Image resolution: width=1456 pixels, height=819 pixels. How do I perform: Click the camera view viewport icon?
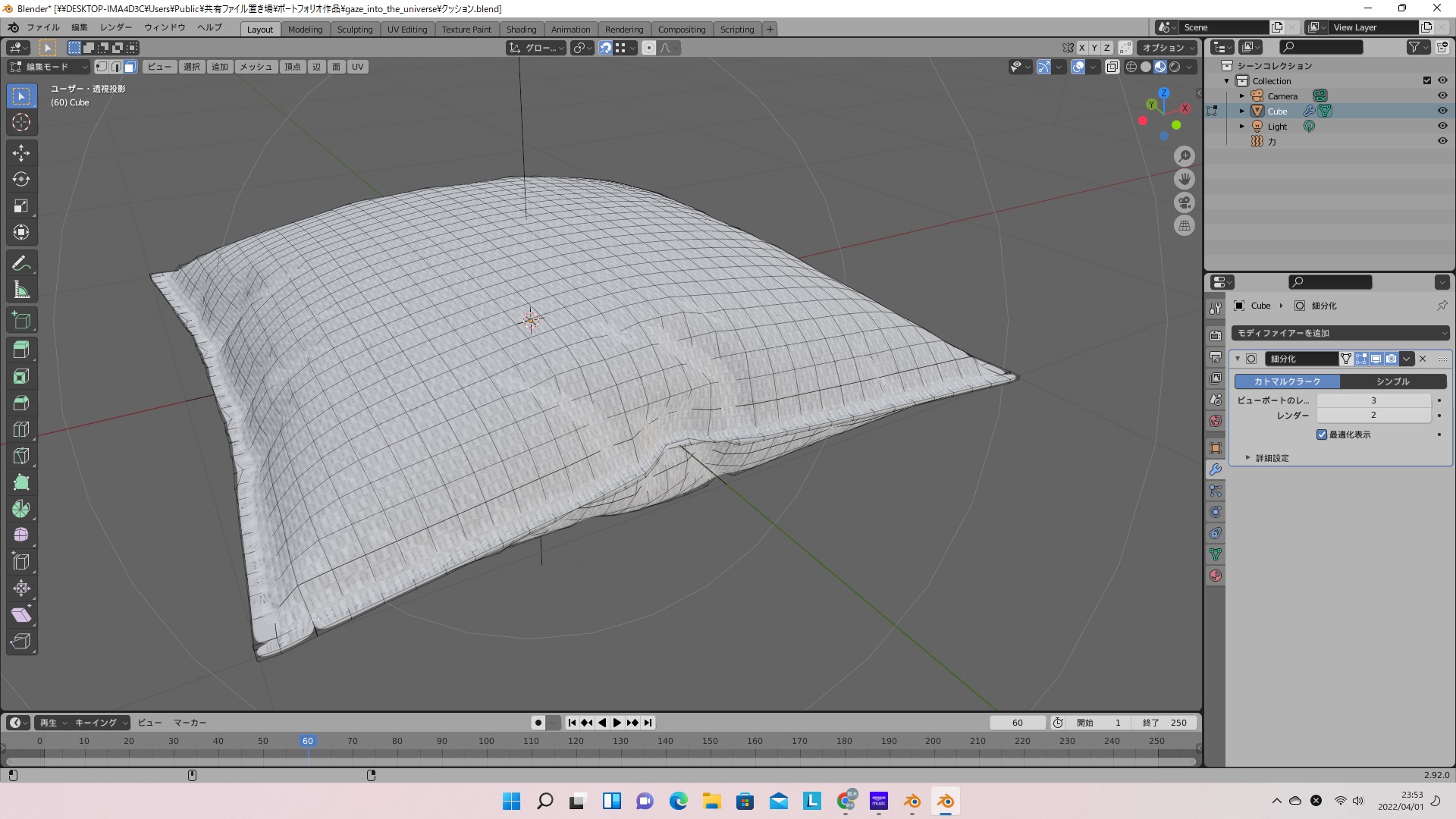(x=1185, y=202)
